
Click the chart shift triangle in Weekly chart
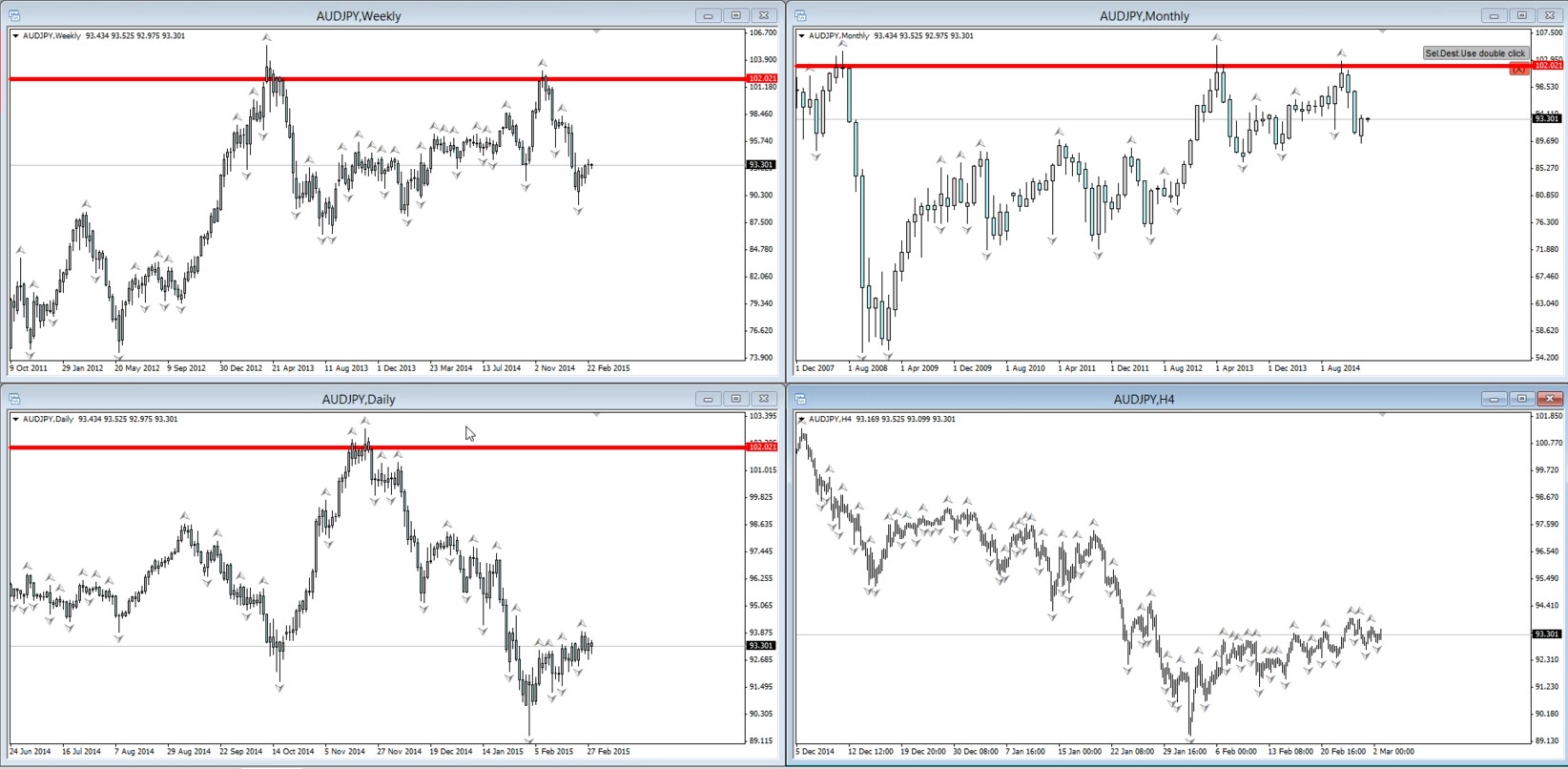pos(596,31)
